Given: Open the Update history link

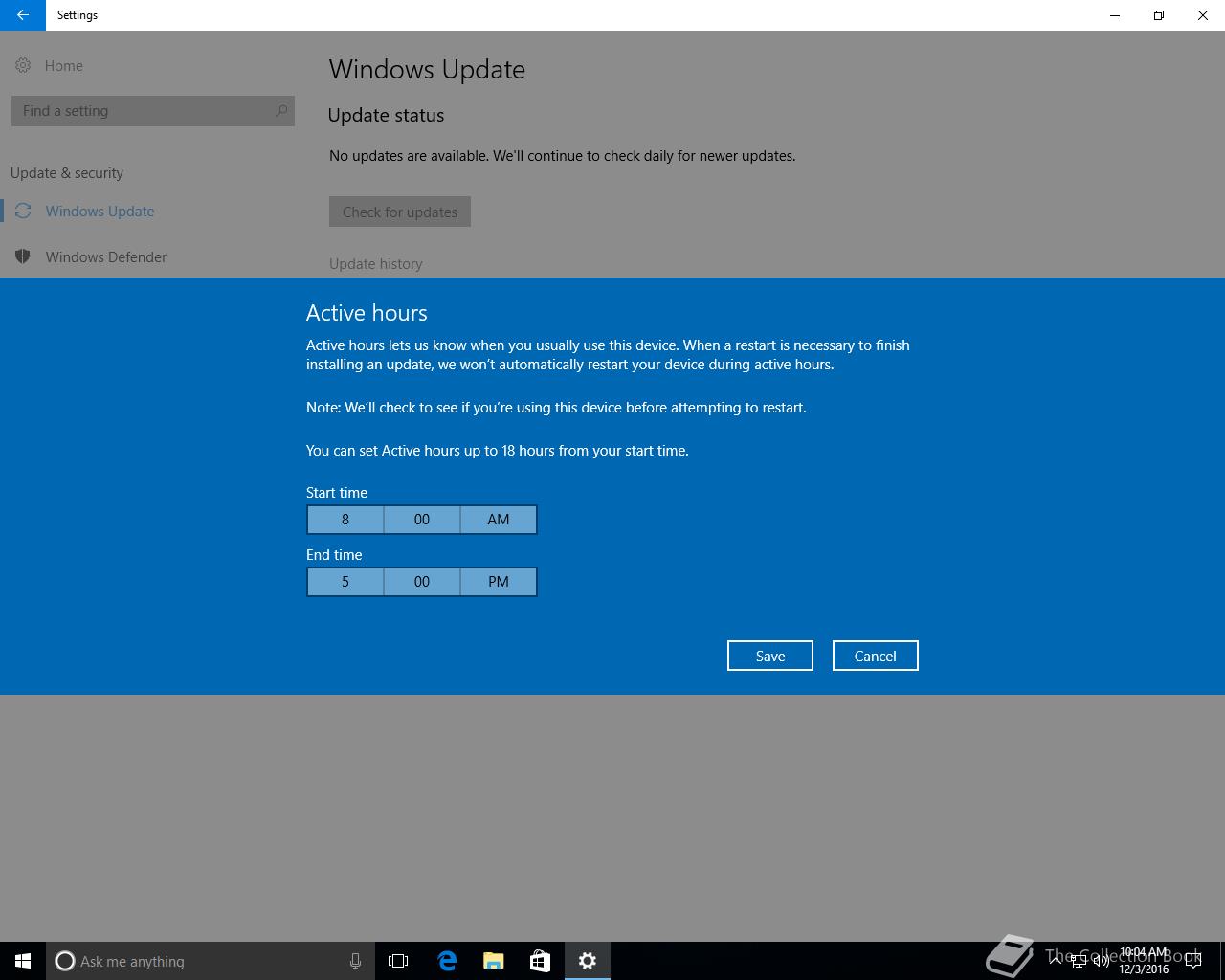Looking at the screenshot, I should coord(375,264).
